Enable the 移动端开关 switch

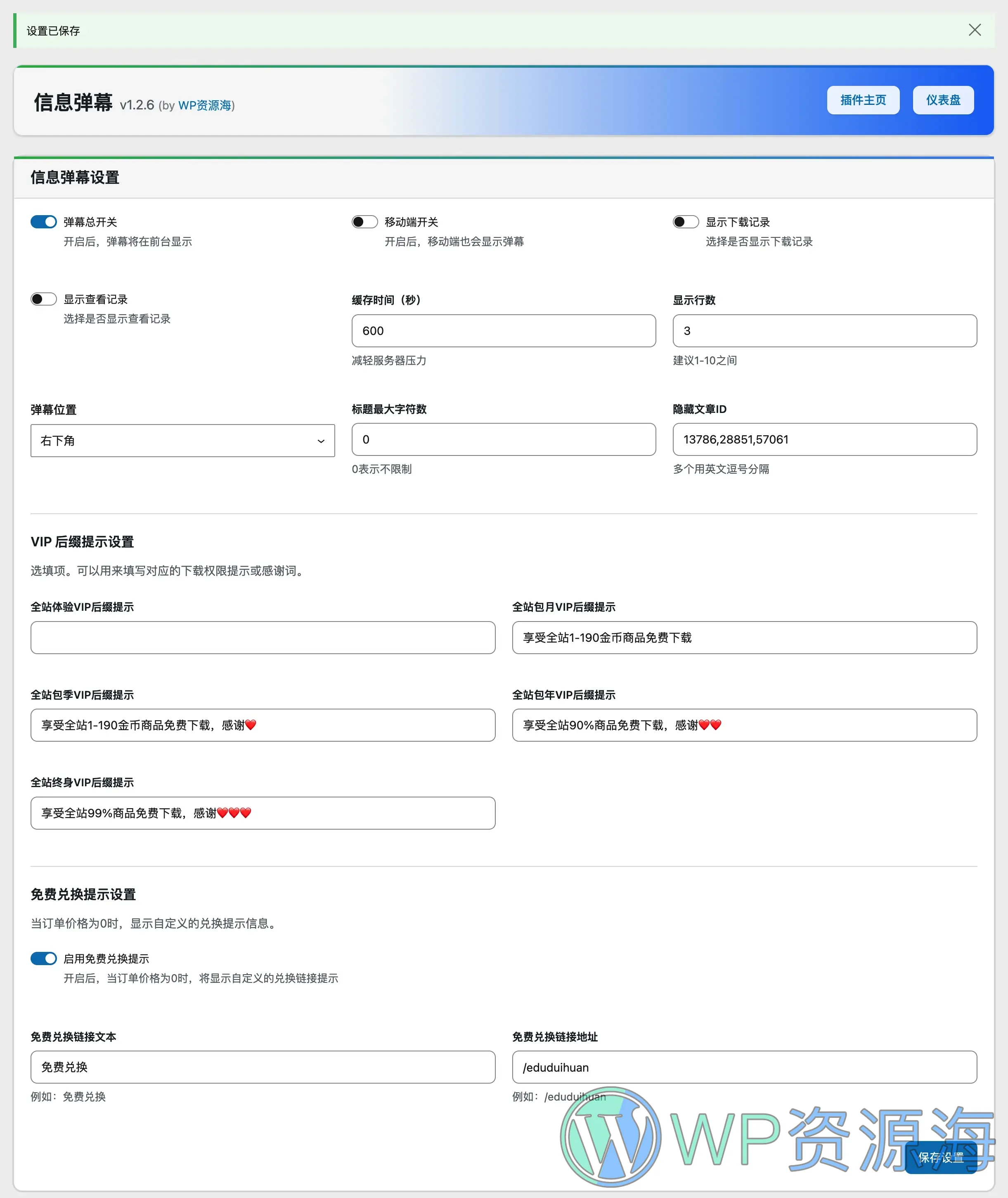click(364, 222)
